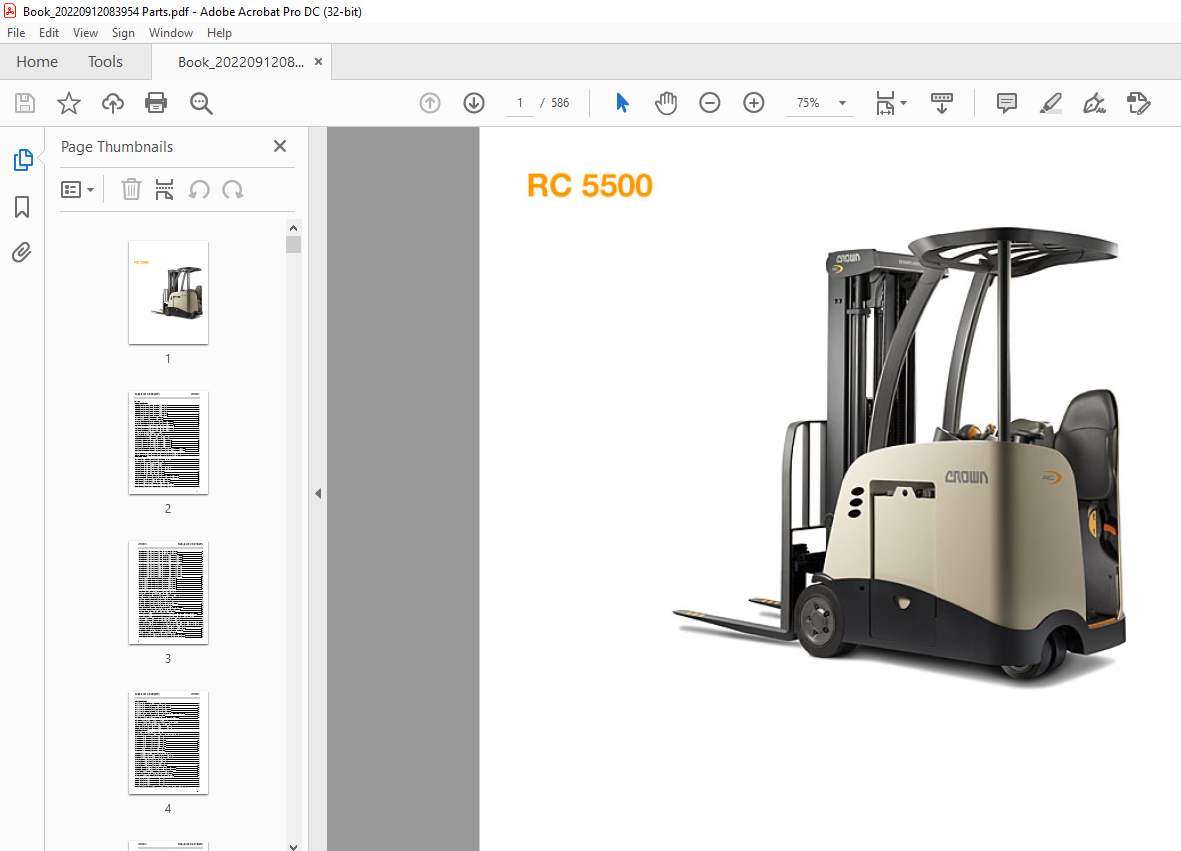Open thumbnail panel options dropdown
Screen dimensions: 1181x851
pos(78,190)
